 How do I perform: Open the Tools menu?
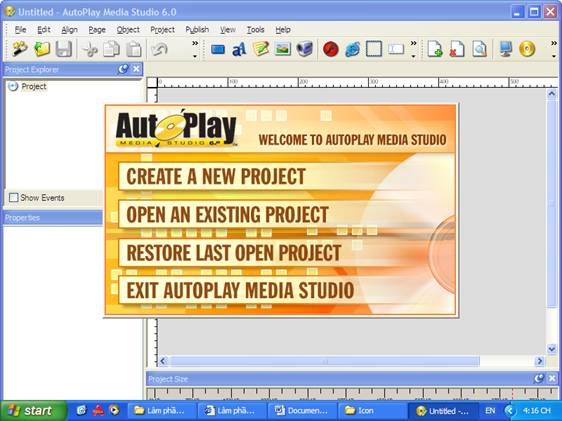pyautogui.click(x=256, y=30)
